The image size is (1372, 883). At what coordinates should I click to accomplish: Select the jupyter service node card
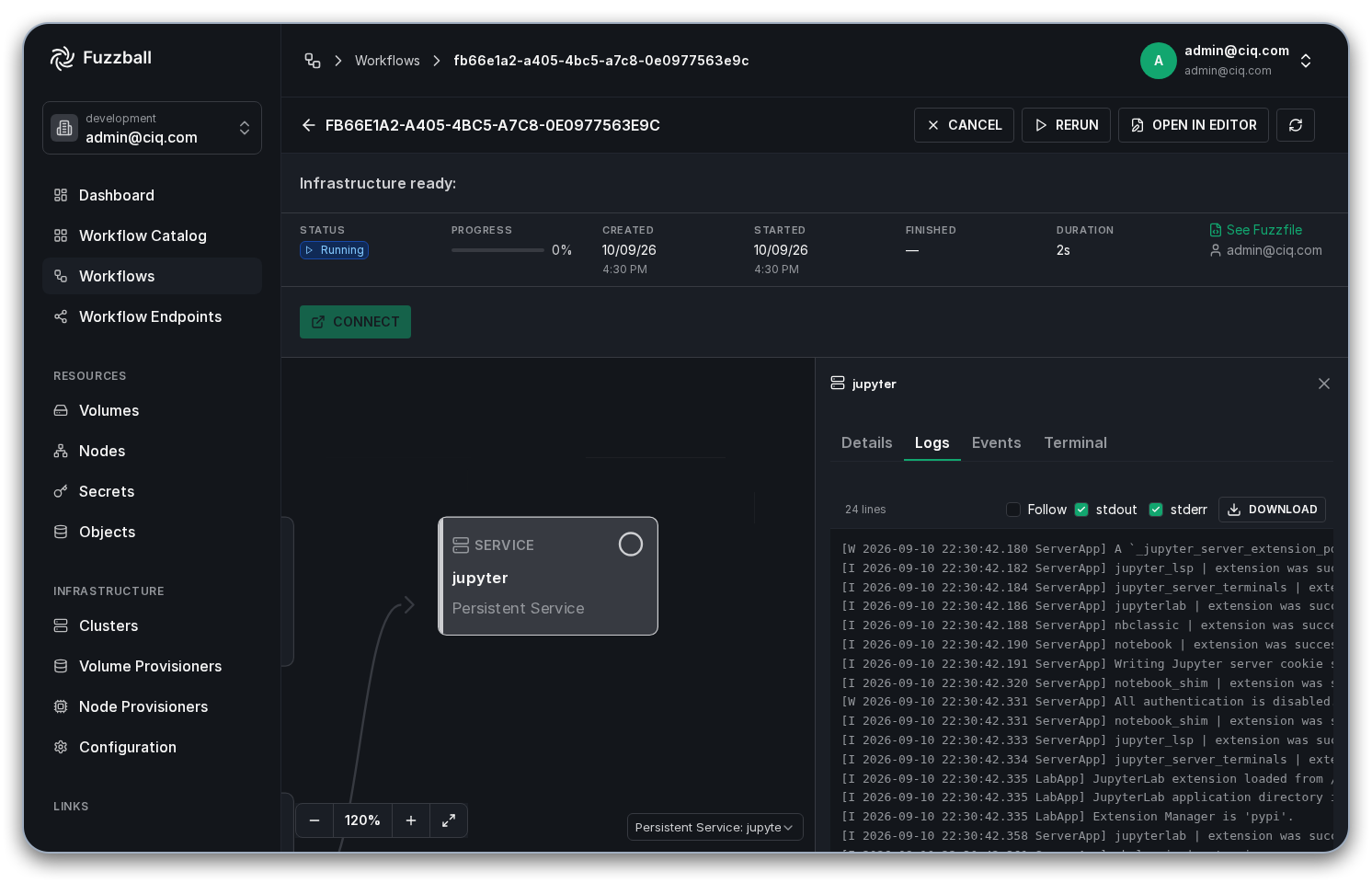pos(548,576)
